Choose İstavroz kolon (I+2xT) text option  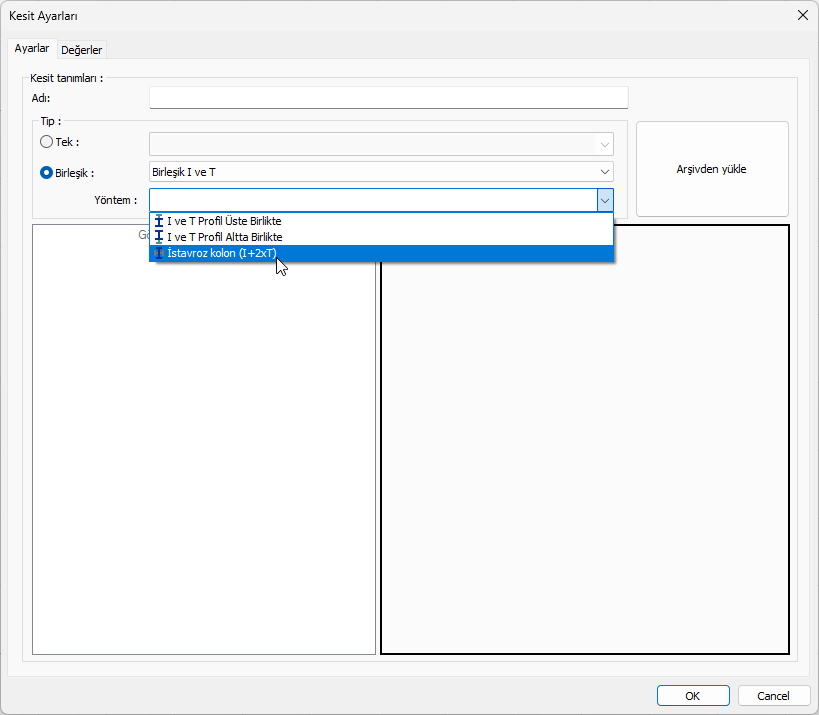(x=222, y=253)
